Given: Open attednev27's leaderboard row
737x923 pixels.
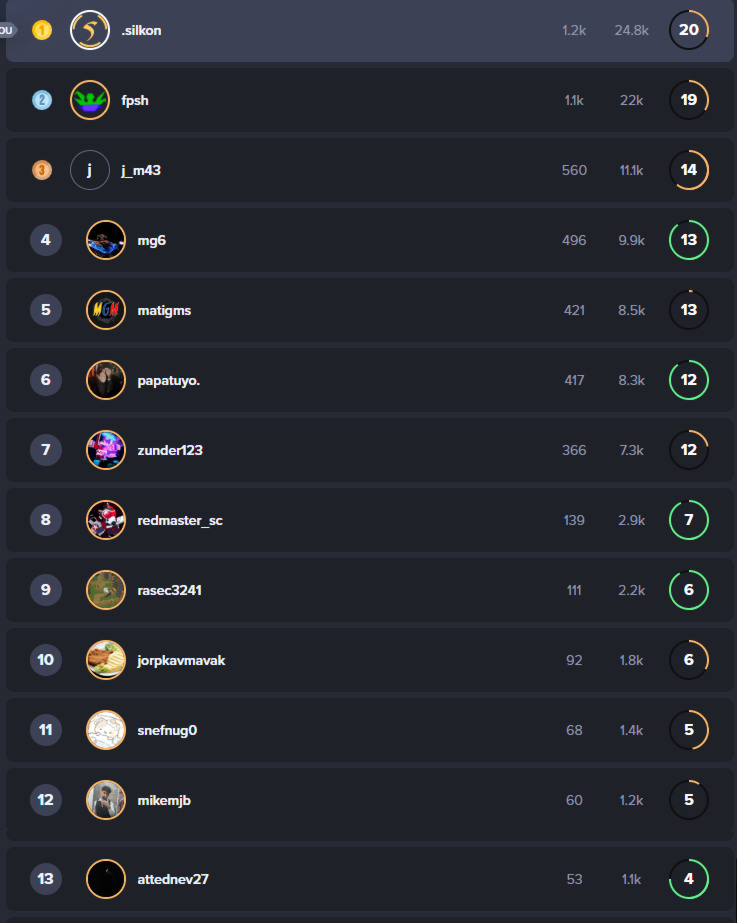Looking at the screenshot, I should tap(370, 879).
